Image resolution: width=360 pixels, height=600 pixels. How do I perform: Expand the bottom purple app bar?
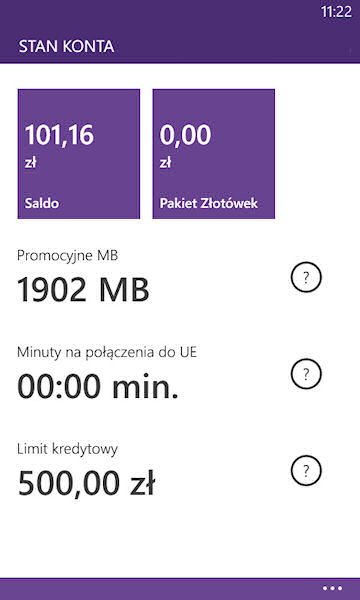click(x=180, y=589)
